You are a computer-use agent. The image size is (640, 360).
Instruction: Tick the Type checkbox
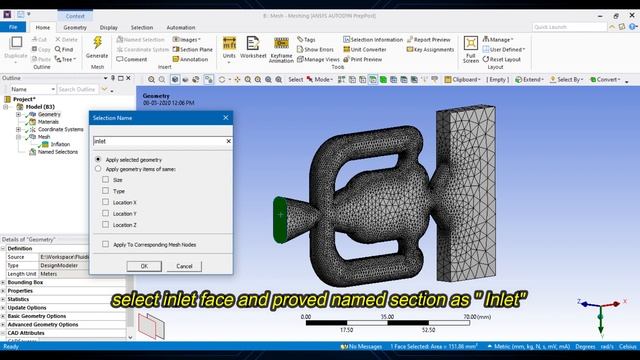tap(105, 191)
